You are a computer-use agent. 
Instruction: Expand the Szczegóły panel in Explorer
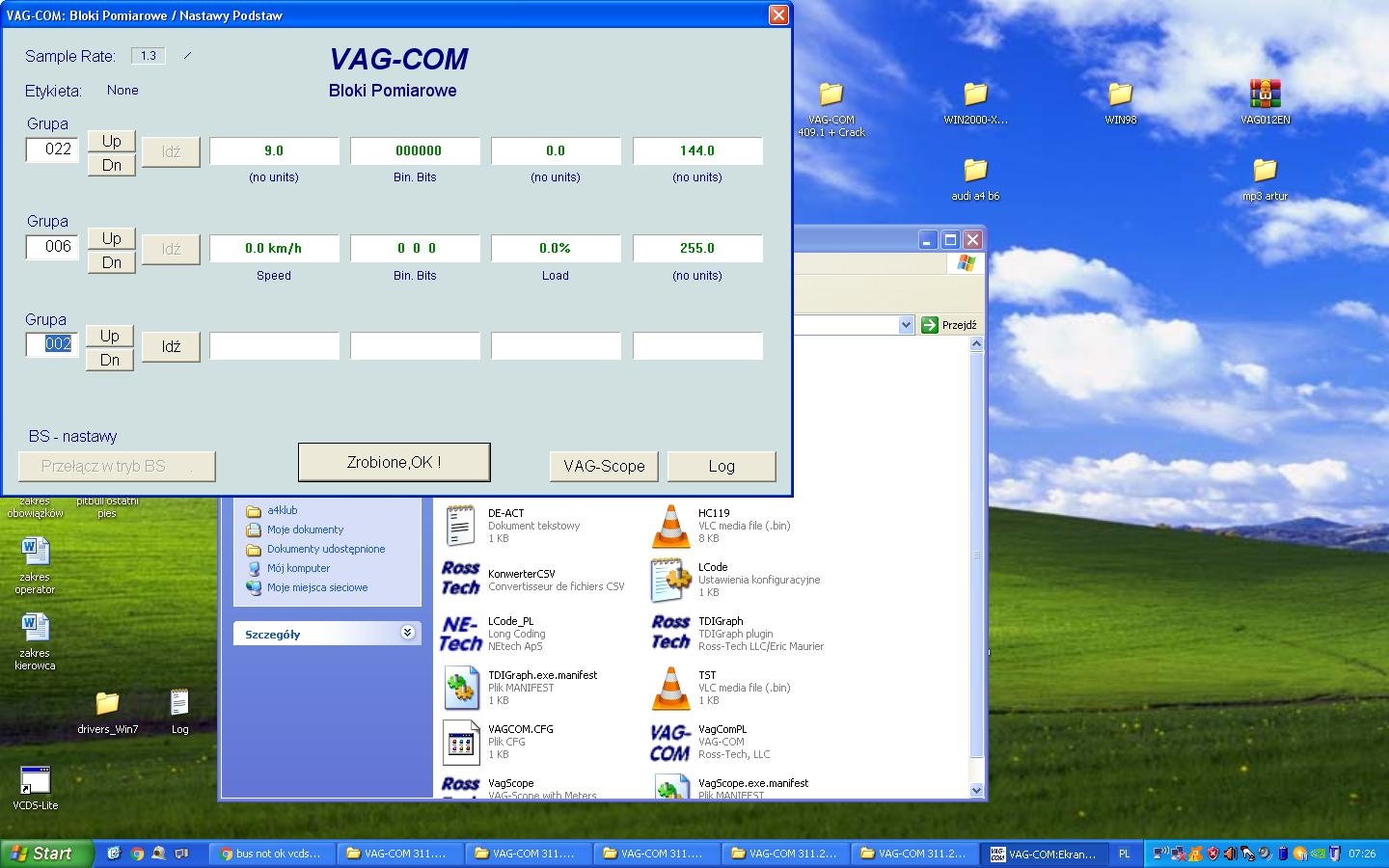coord(408,633)
